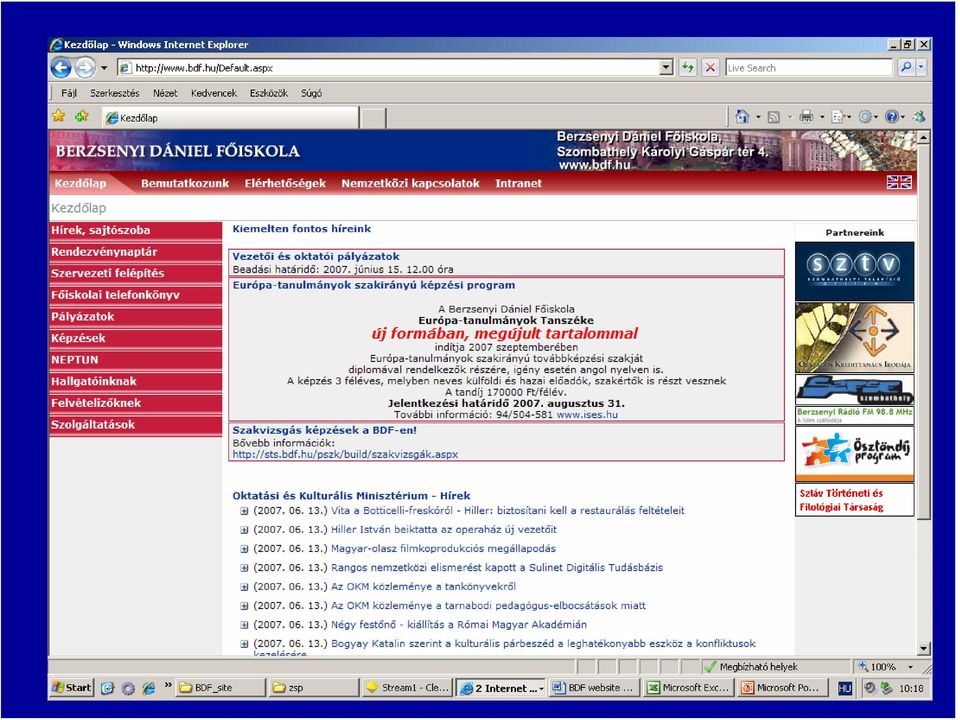
Task: Click the Live Search input box
Action: pyautogui.click(x=809, y=67)
